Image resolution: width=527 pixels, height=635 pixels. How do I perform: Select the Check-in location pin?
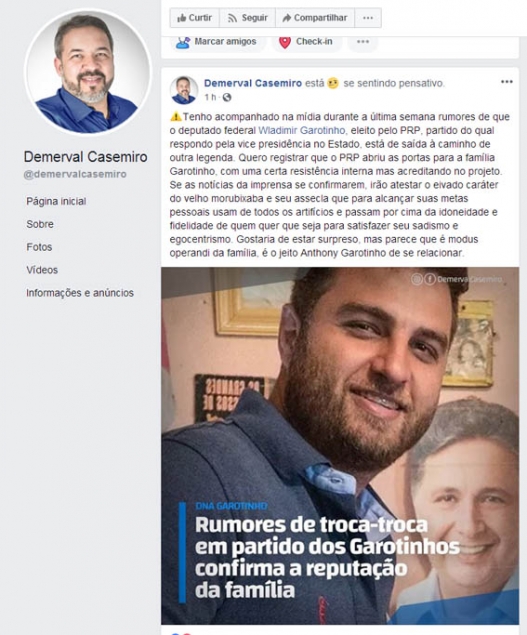[x=285, y=42]
